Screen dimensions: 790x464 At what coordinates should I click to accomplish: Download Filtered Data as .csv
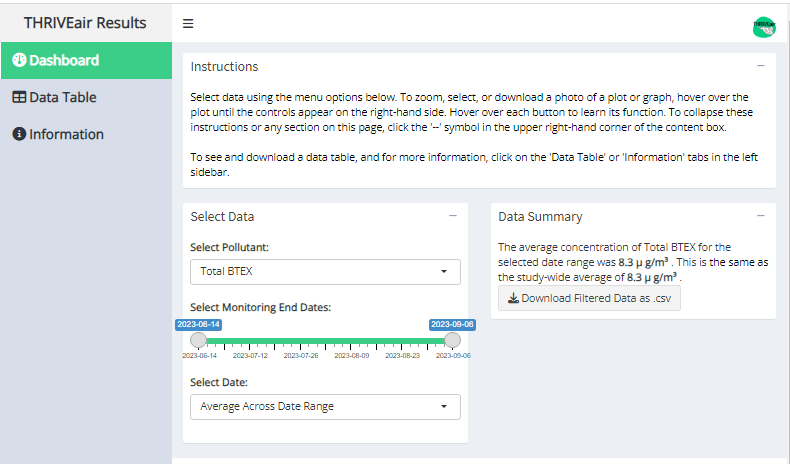589,298
